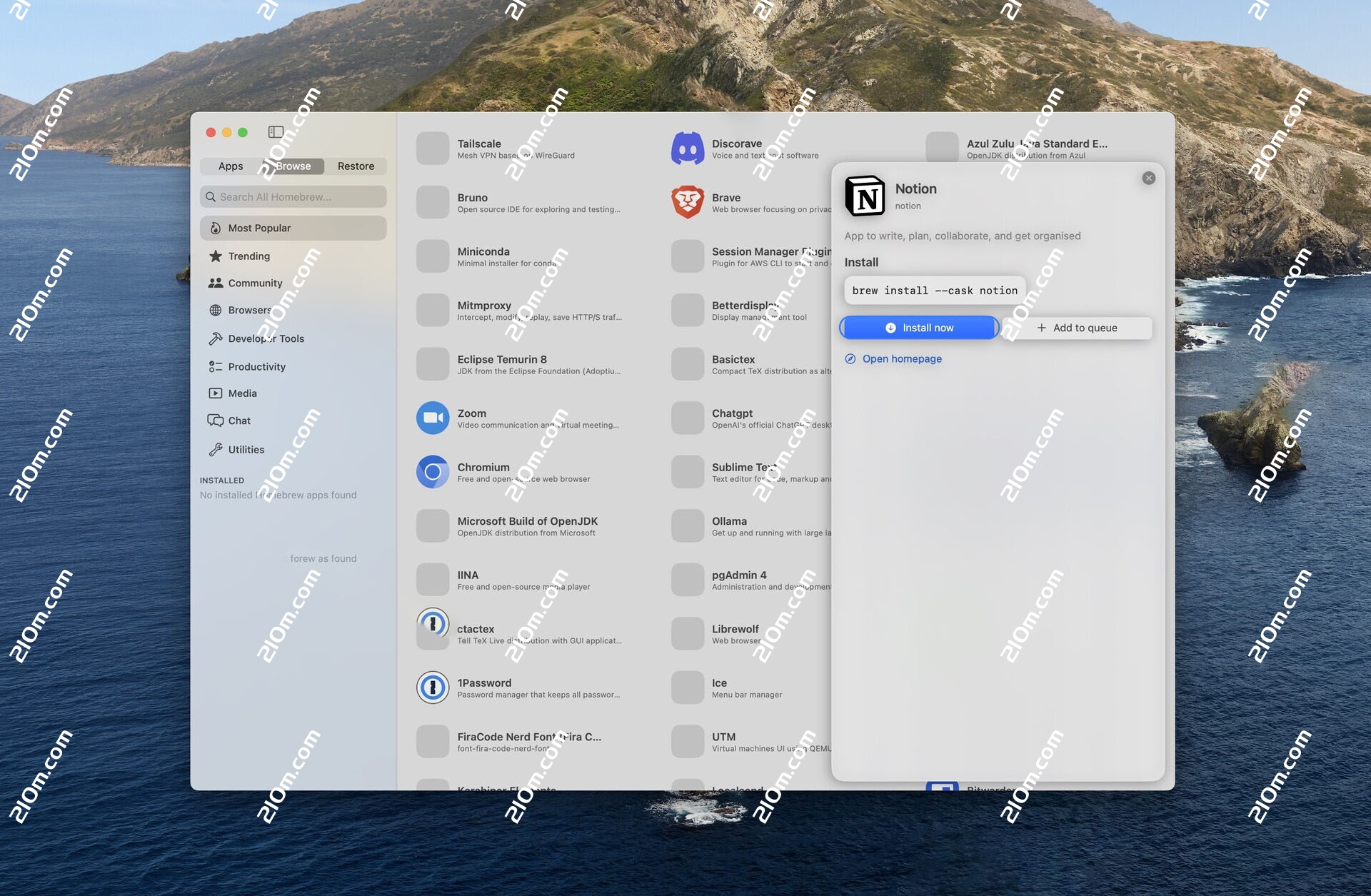Add Notion to the queue
The height and width of the screenshot is (896, 1371).
click(x=1077, y=328)
